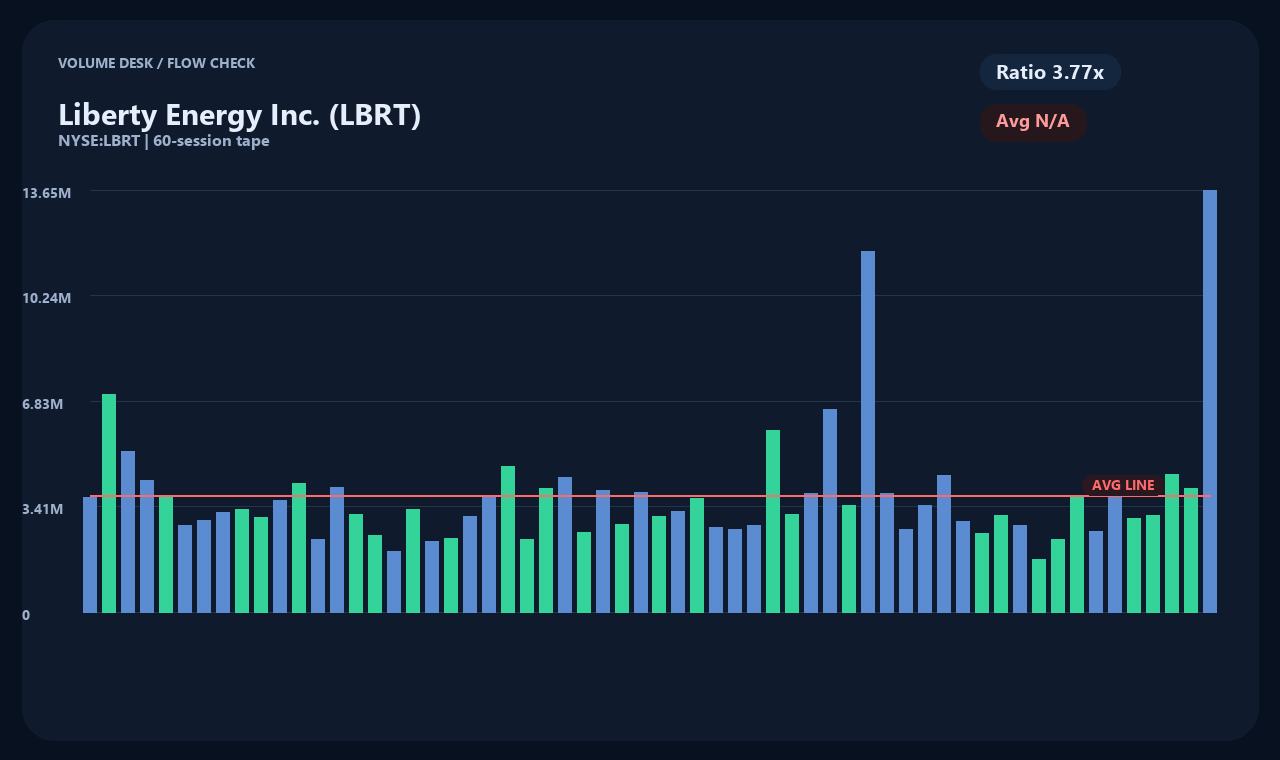Screen dimensions: 1280x760
Task: Click the VOLUME DESK / FLOW CHECK header
Action: pos(157,63)
